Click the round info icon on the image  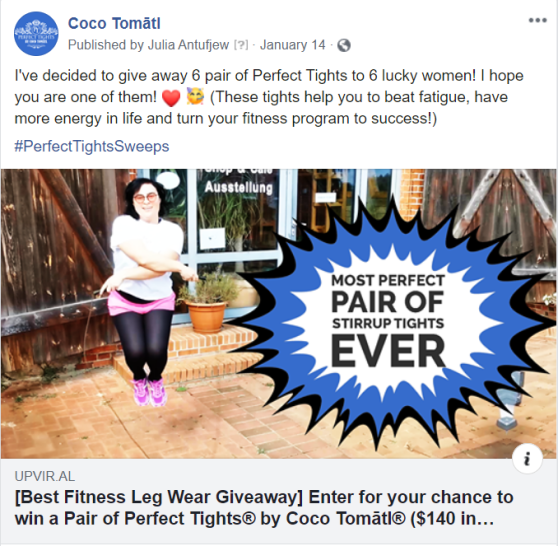tap(527, 458)
